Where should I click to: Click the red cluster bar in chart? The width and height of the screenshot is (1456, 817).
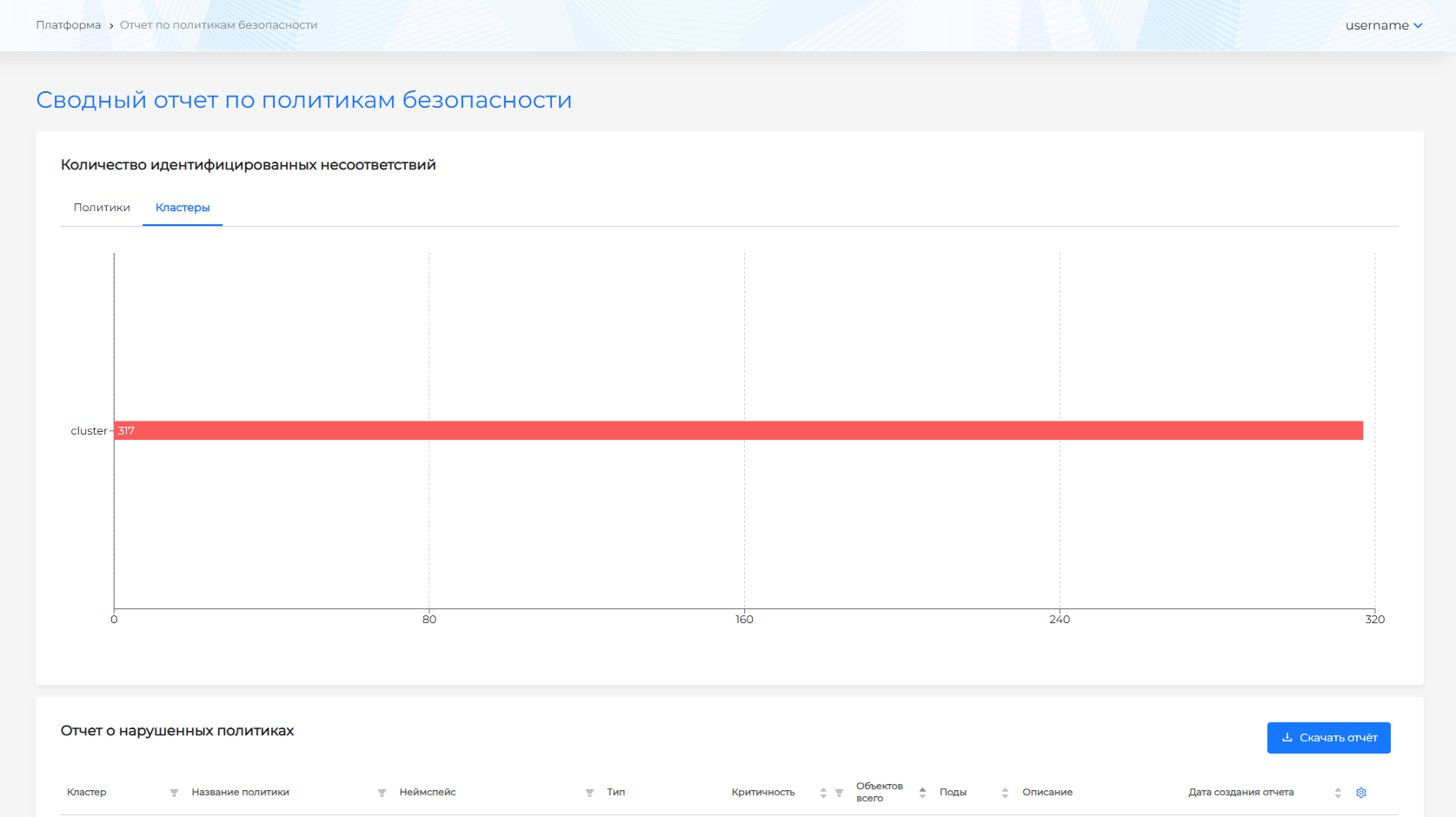(x=739, y=431)
